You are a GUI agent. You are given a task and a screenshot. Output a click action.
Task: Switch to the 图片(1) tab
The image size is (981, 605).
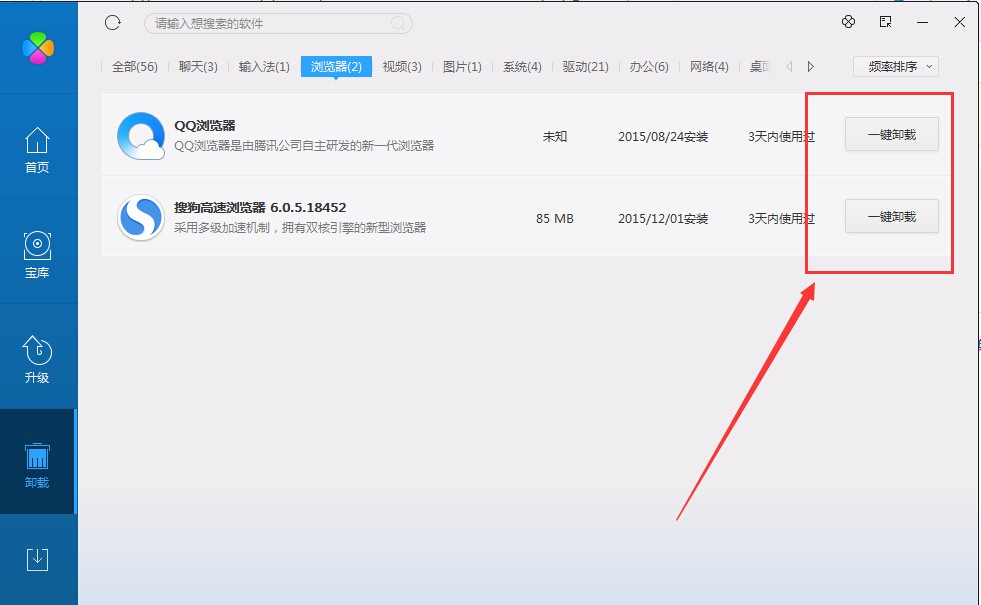[x=462, y=66]
